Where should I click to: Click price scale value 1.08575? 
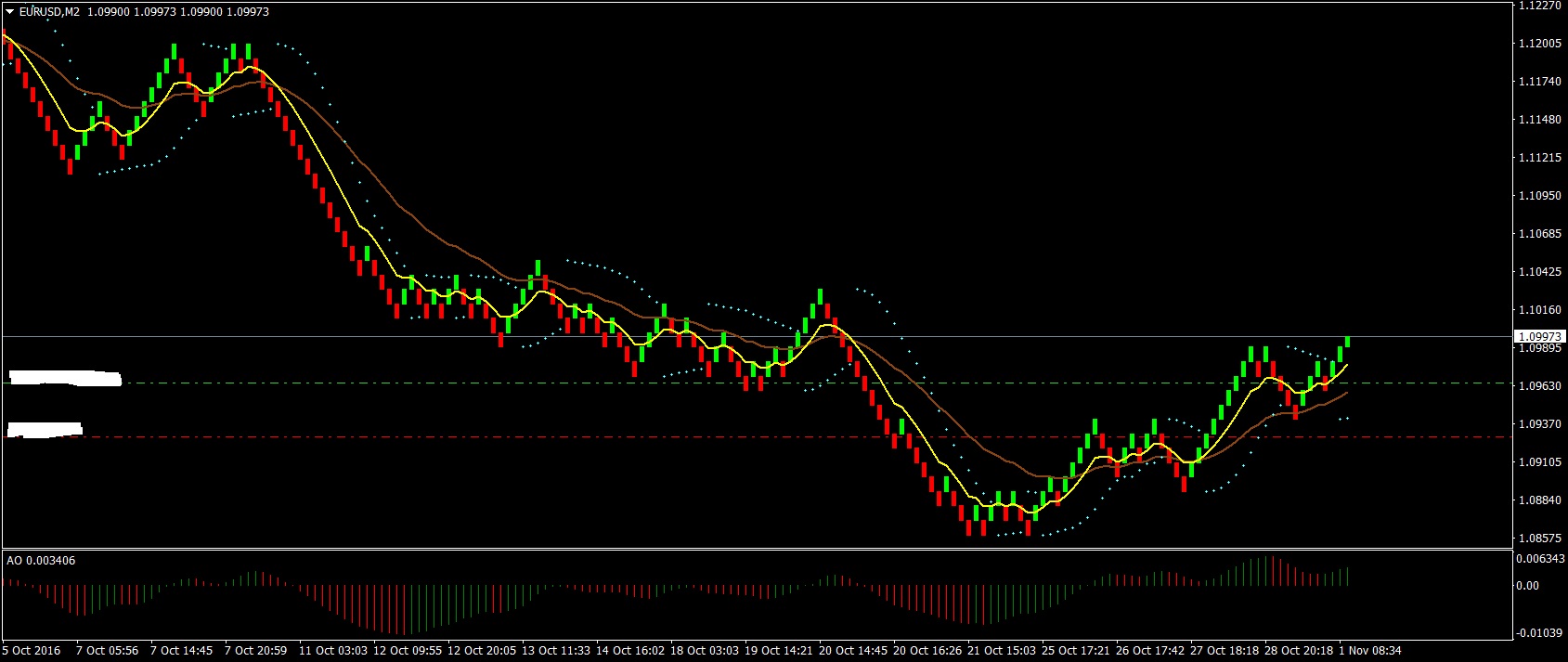pyautogui.click(x=1541, y=539)
